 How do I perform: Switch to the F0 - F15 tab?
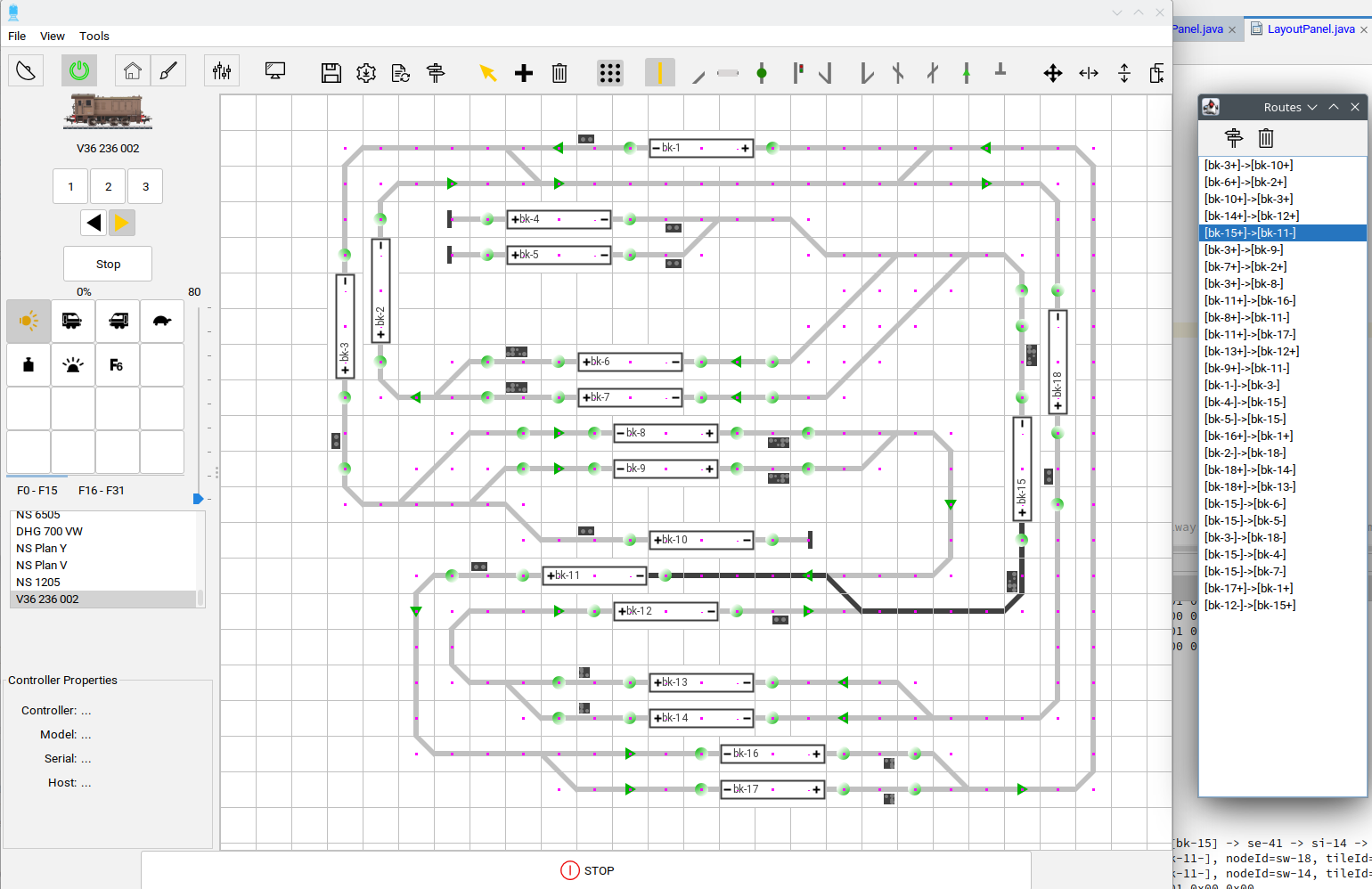[37, 490]
